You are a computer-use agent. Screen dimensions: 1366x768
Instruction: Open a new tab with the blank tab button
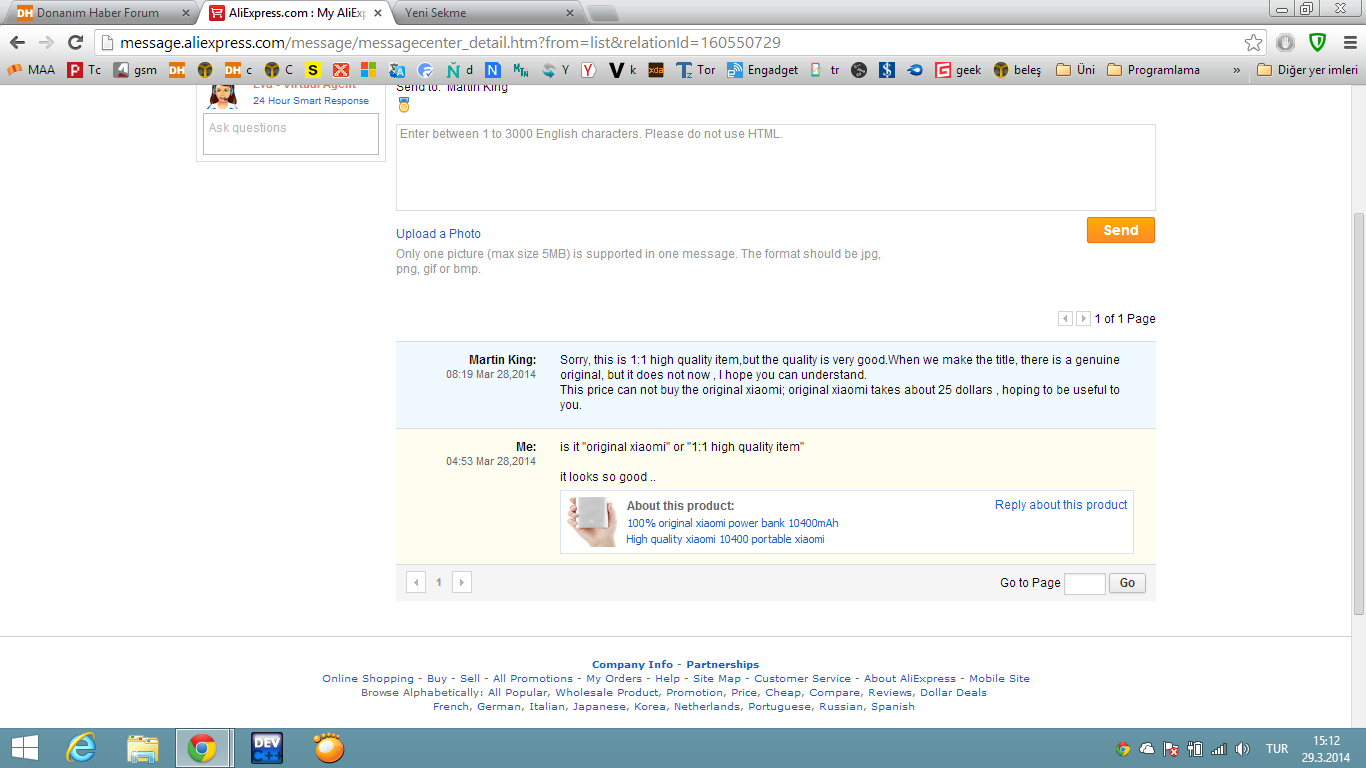pyautogui.click(x=602, y=13)
